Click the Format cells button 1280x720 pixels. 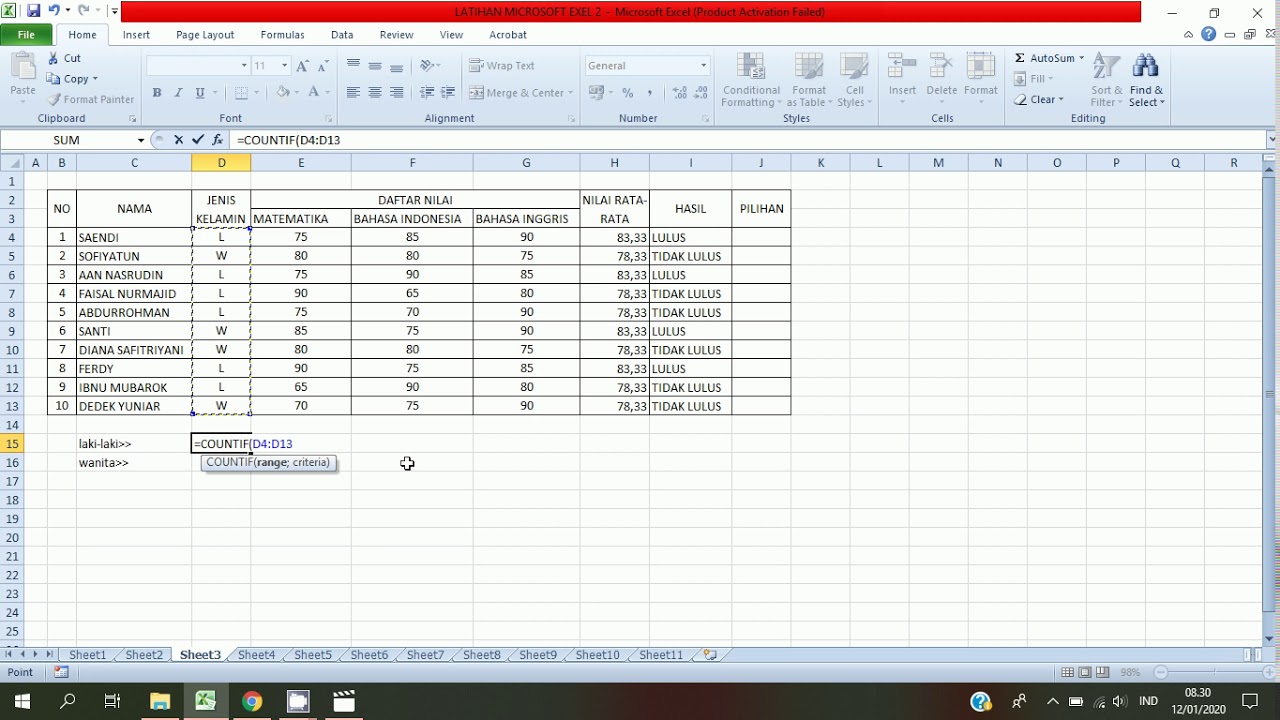(981, 75)
